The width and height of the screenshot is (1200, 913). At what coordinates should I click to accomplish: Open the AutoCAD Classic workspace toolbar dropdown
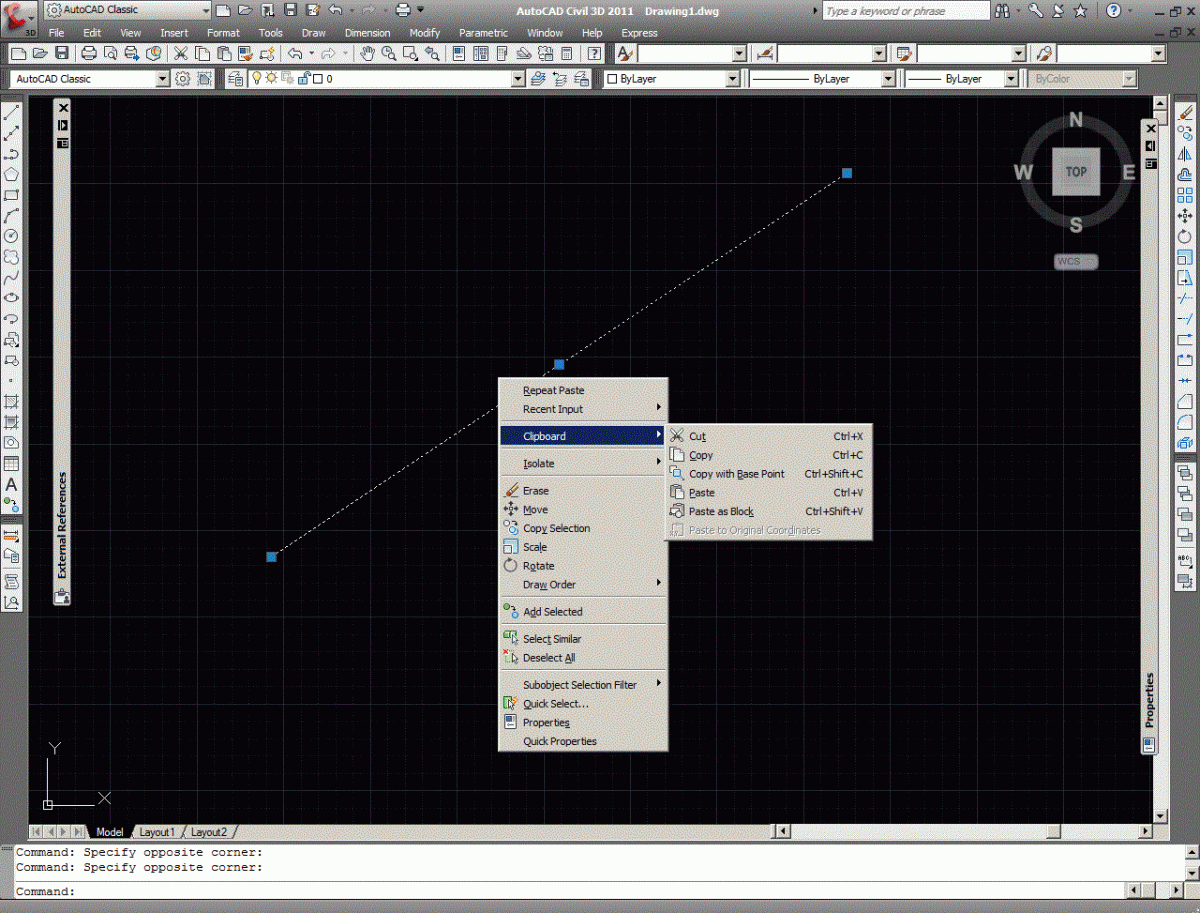point(163,78)
